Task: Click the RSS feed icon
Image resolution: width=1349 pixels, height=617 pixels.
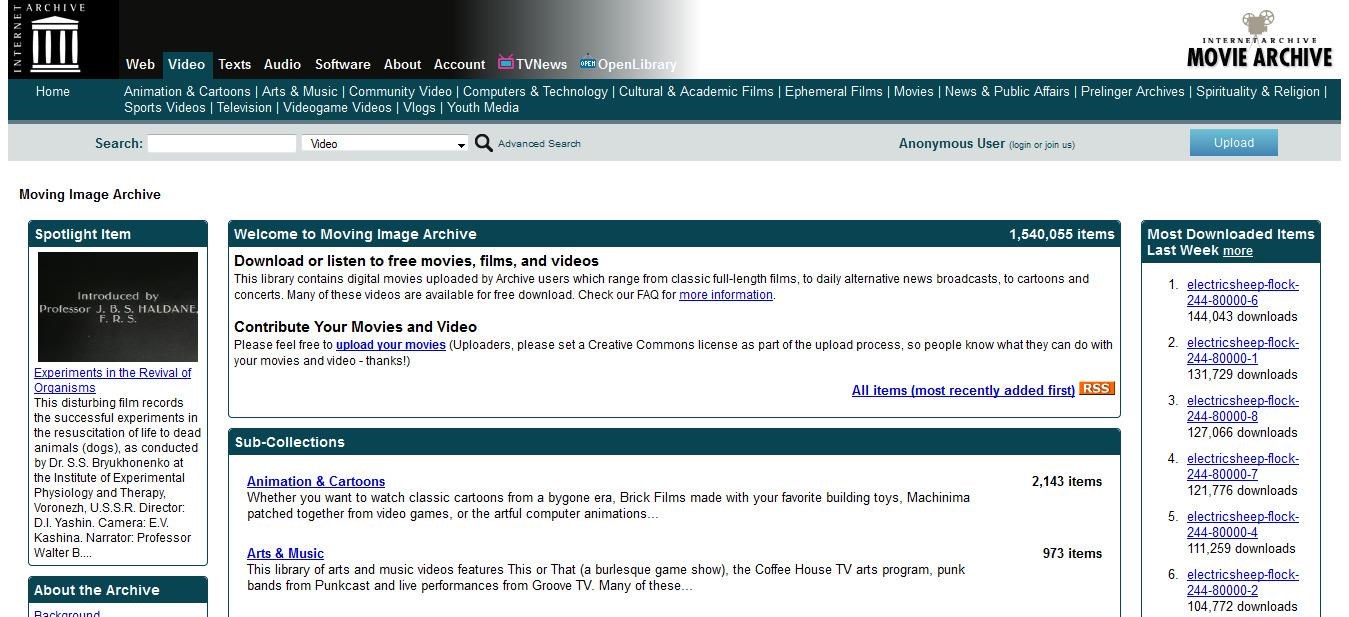Action: 1097,389
